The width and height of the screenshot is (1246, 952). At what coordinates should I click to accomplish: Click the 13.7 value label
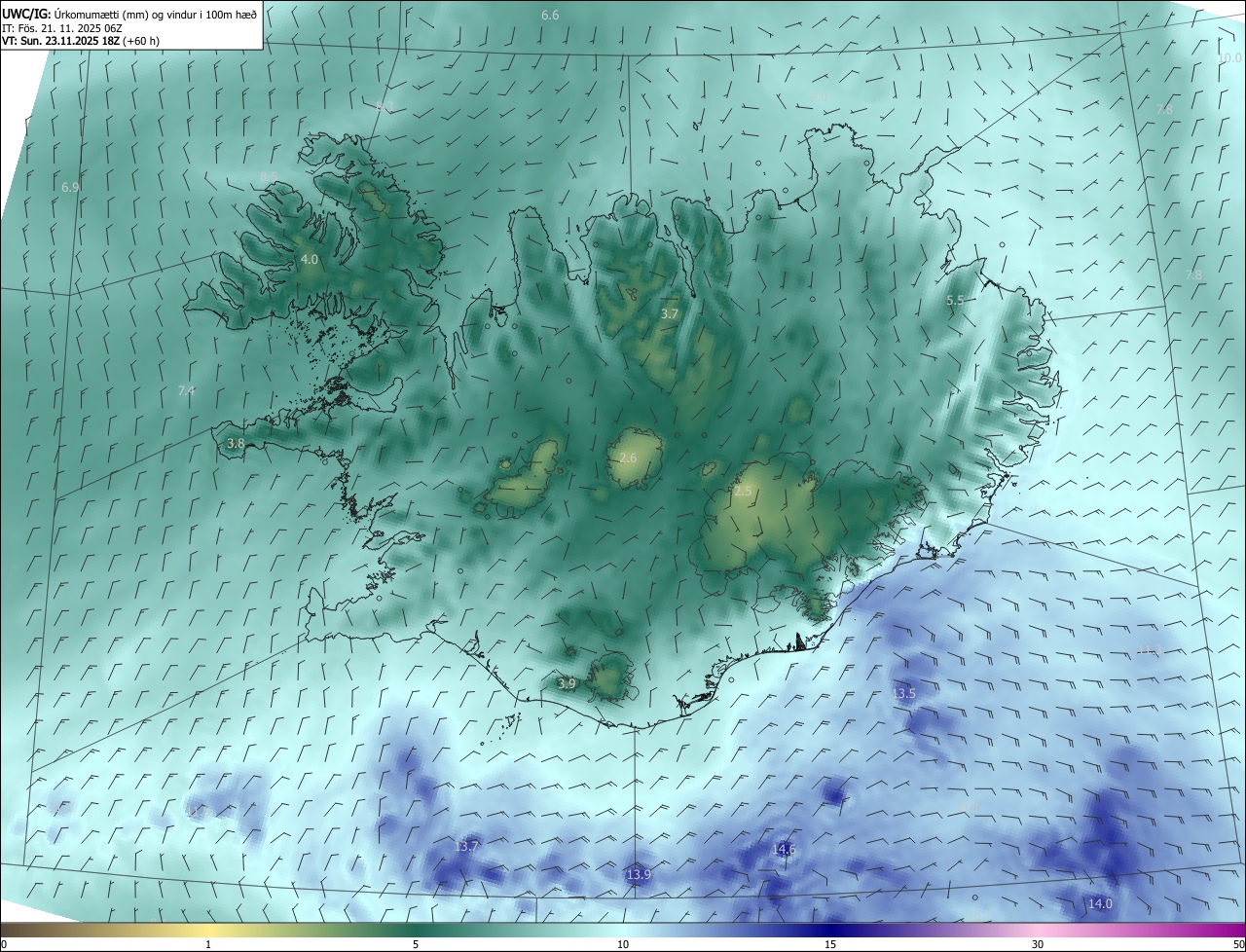[466, 847]
